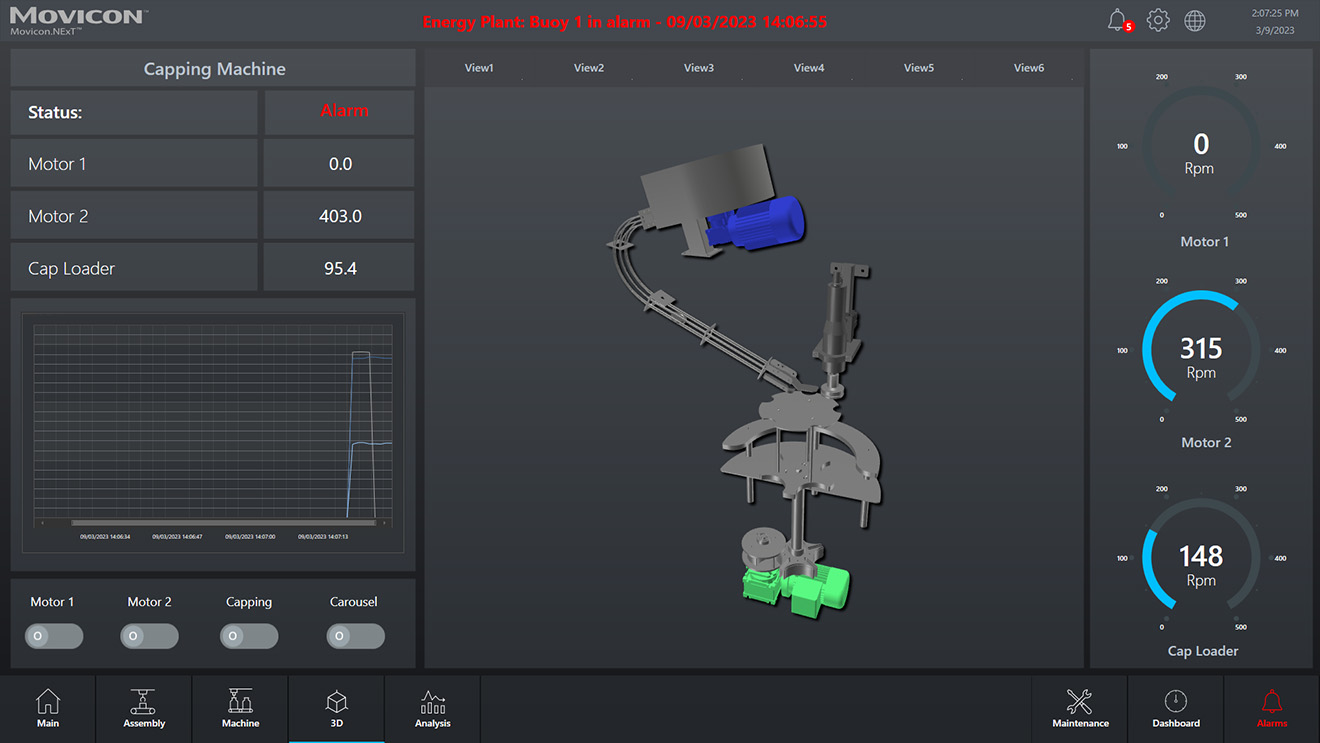This screenshot has height=743, width=1320.
Task: Open the Main home screen
Action: click(x=47, y=708)
